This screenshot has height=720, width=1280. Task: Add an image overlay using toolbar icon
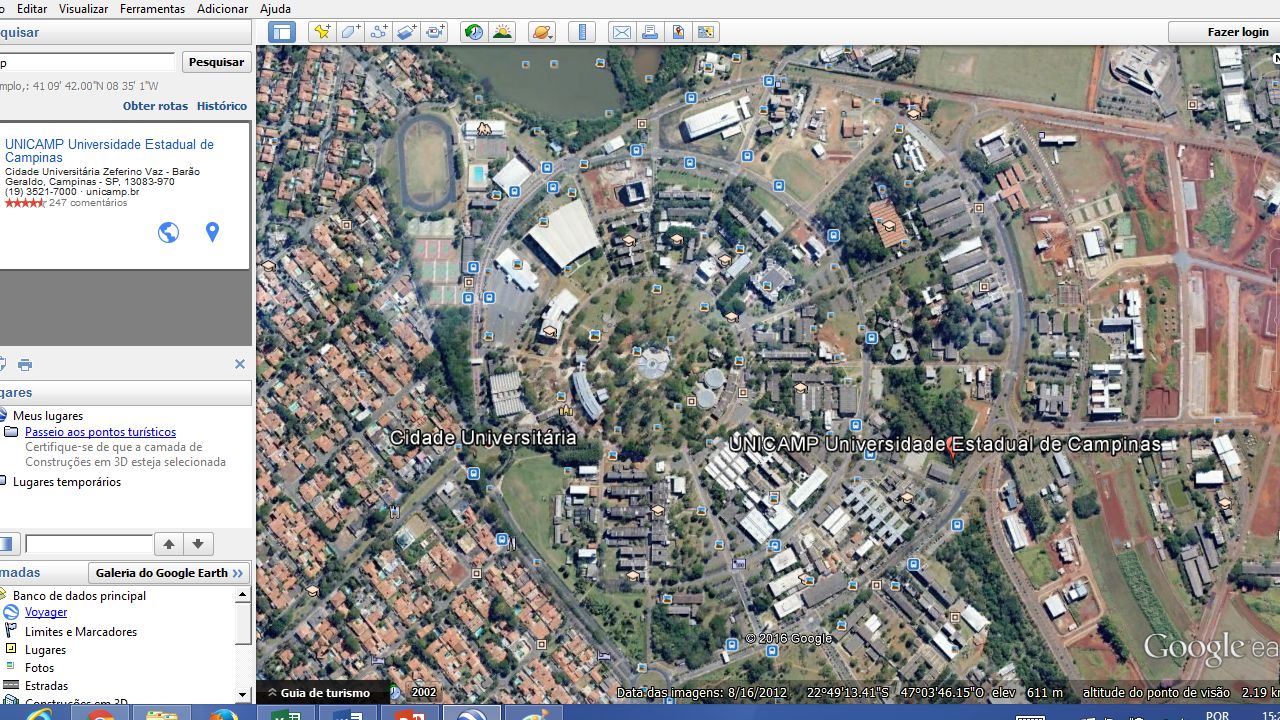[x=406, y=32]
